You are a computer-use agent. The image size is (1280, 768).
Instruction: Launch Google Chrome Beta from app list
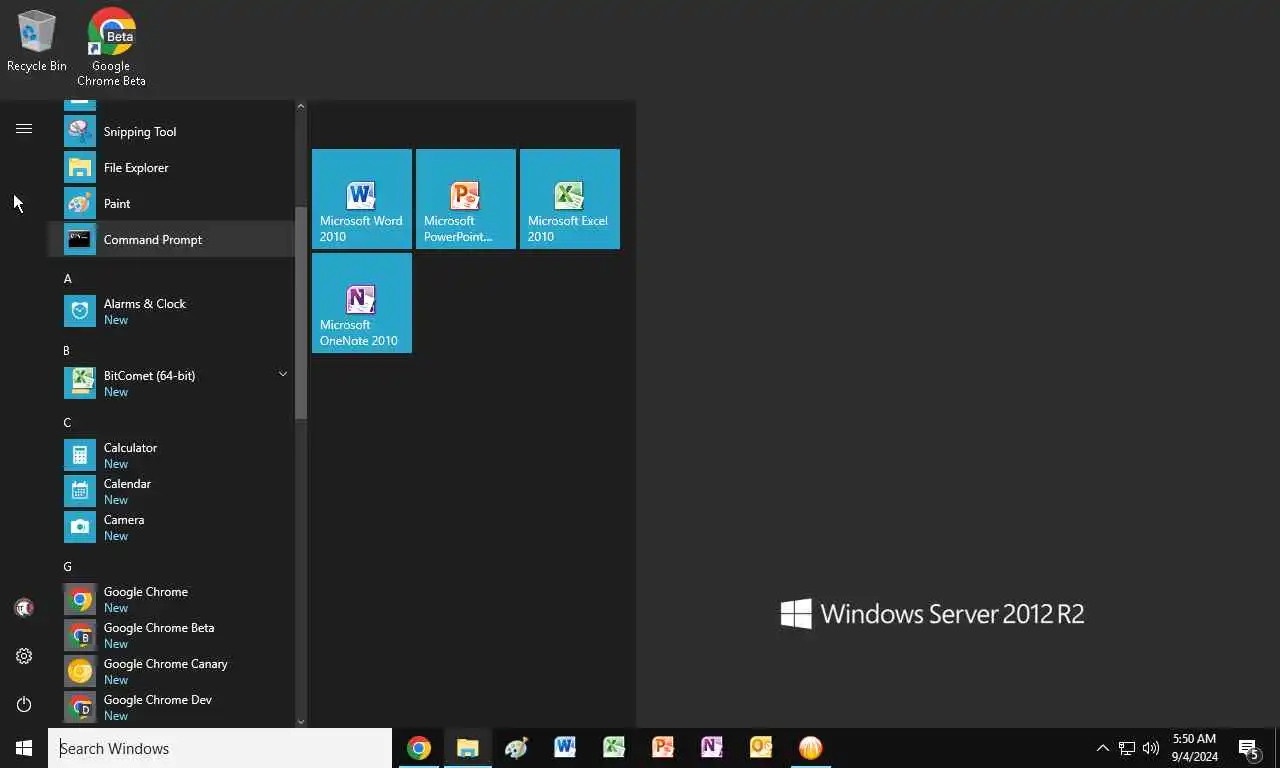pyautogui.click(x=171, y=635)
